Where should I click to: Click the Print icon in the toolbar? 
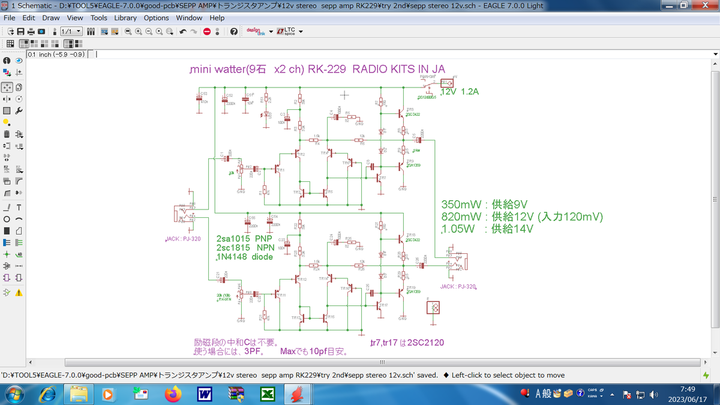pos(33,31)
